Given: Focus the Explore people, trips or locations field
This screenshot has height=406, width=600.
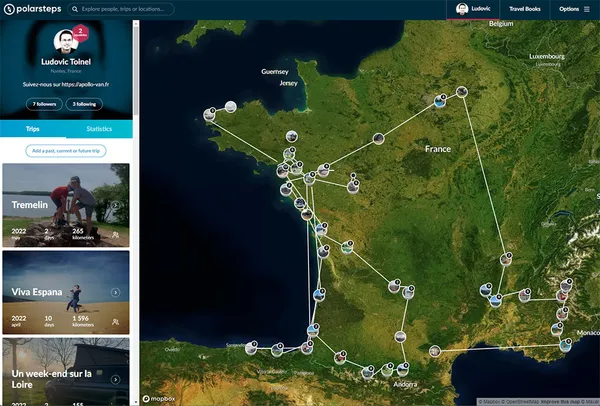Looking at the screenshot, I should click(121, 9).
